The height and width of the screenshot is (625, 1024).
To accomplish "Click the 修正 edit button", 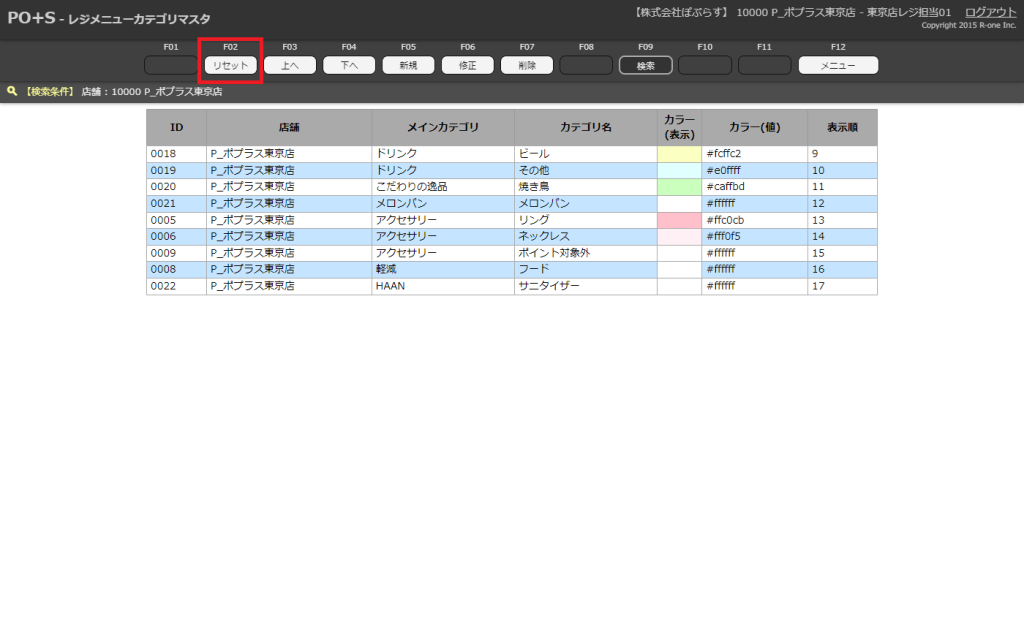I will click(x=467, y=65).
